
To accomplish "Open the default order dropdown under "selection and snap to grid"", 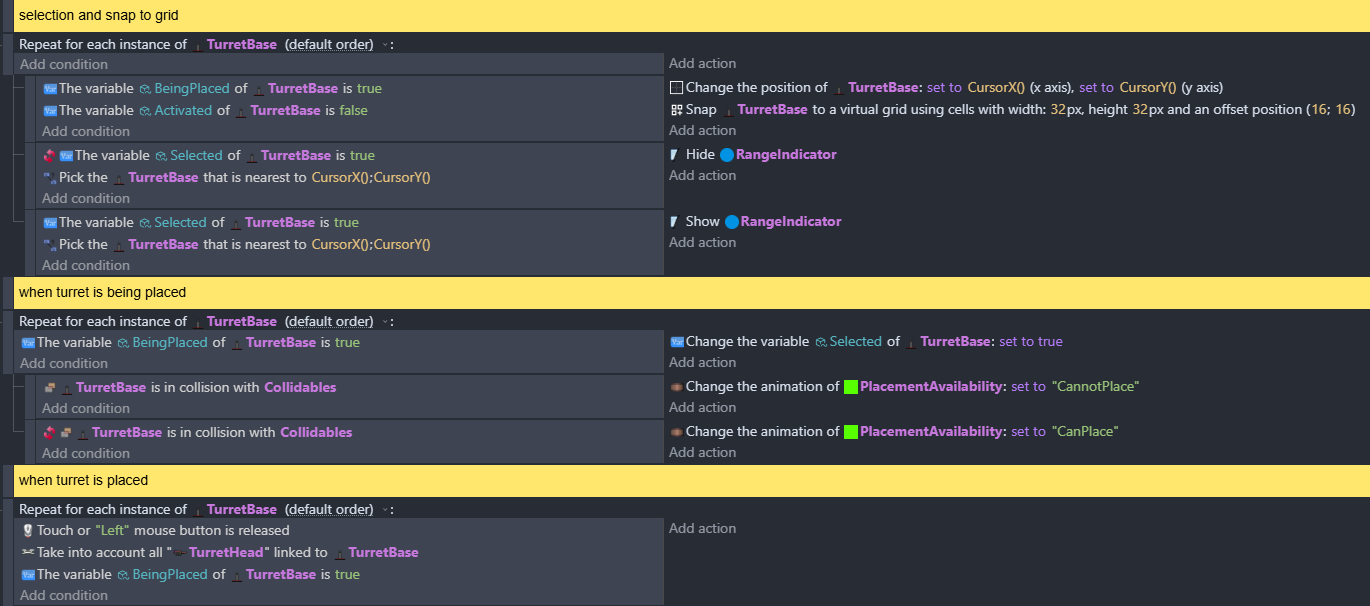I will click(x=386, y=45).
